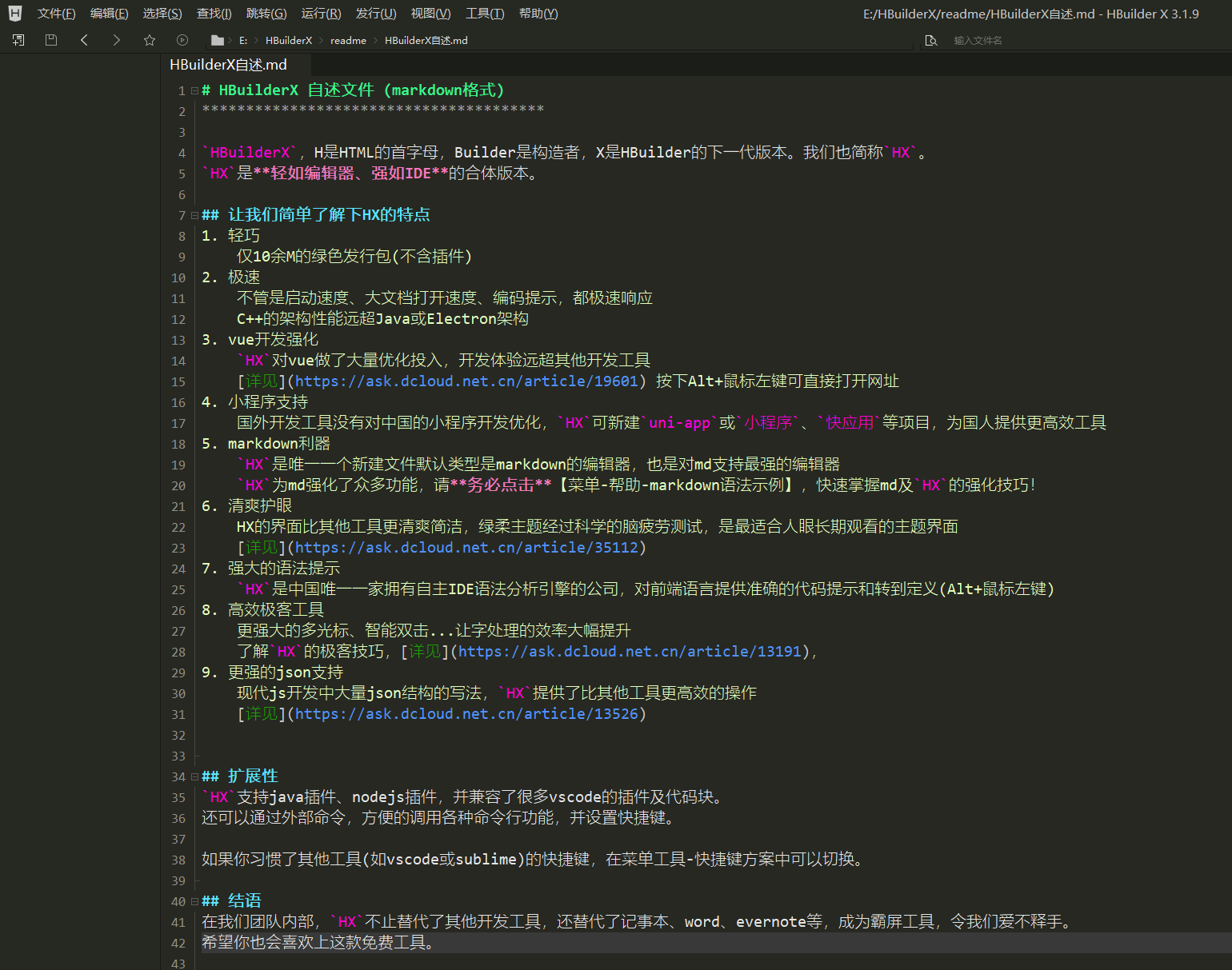Viewport: 1232px width, 970px height.
Task: Click the new file toolbar icon
Action: coord(18,40)
